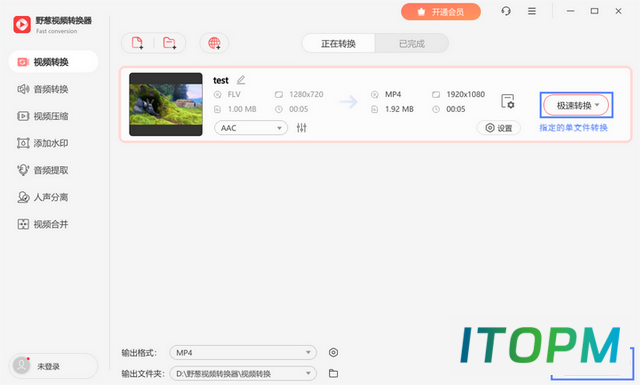Click output format settings hexagon icon
Viewport: 640px width, 385px height.
333,352
